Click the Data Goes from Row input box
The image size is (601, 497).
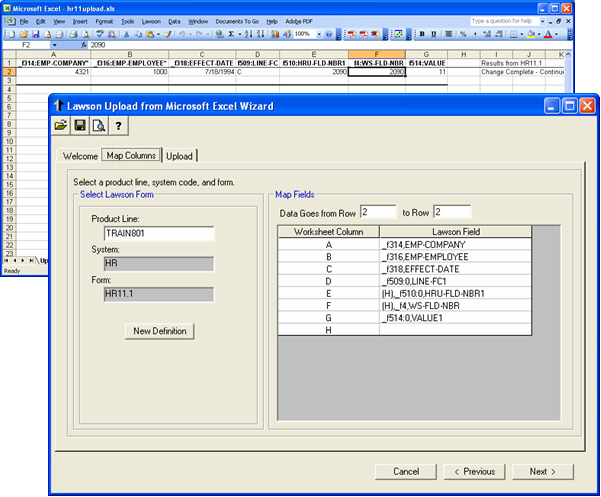point(378,212)
